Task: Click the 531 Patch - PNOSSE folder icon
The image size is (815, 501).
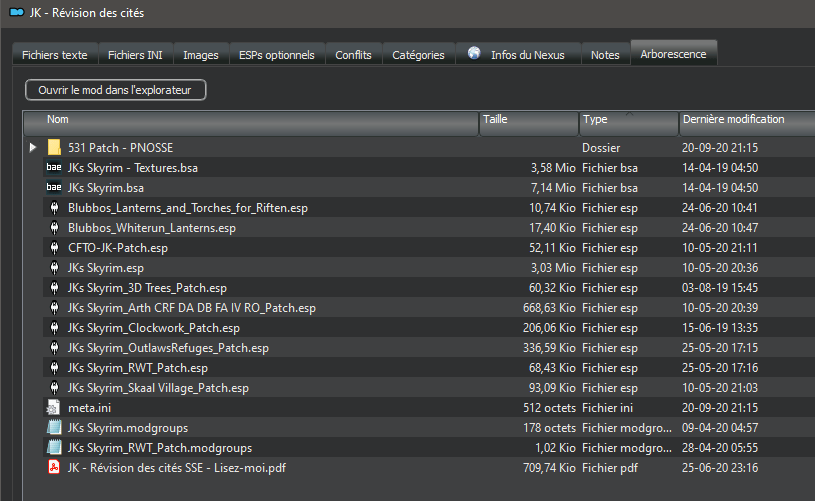Action: point(54,148)
